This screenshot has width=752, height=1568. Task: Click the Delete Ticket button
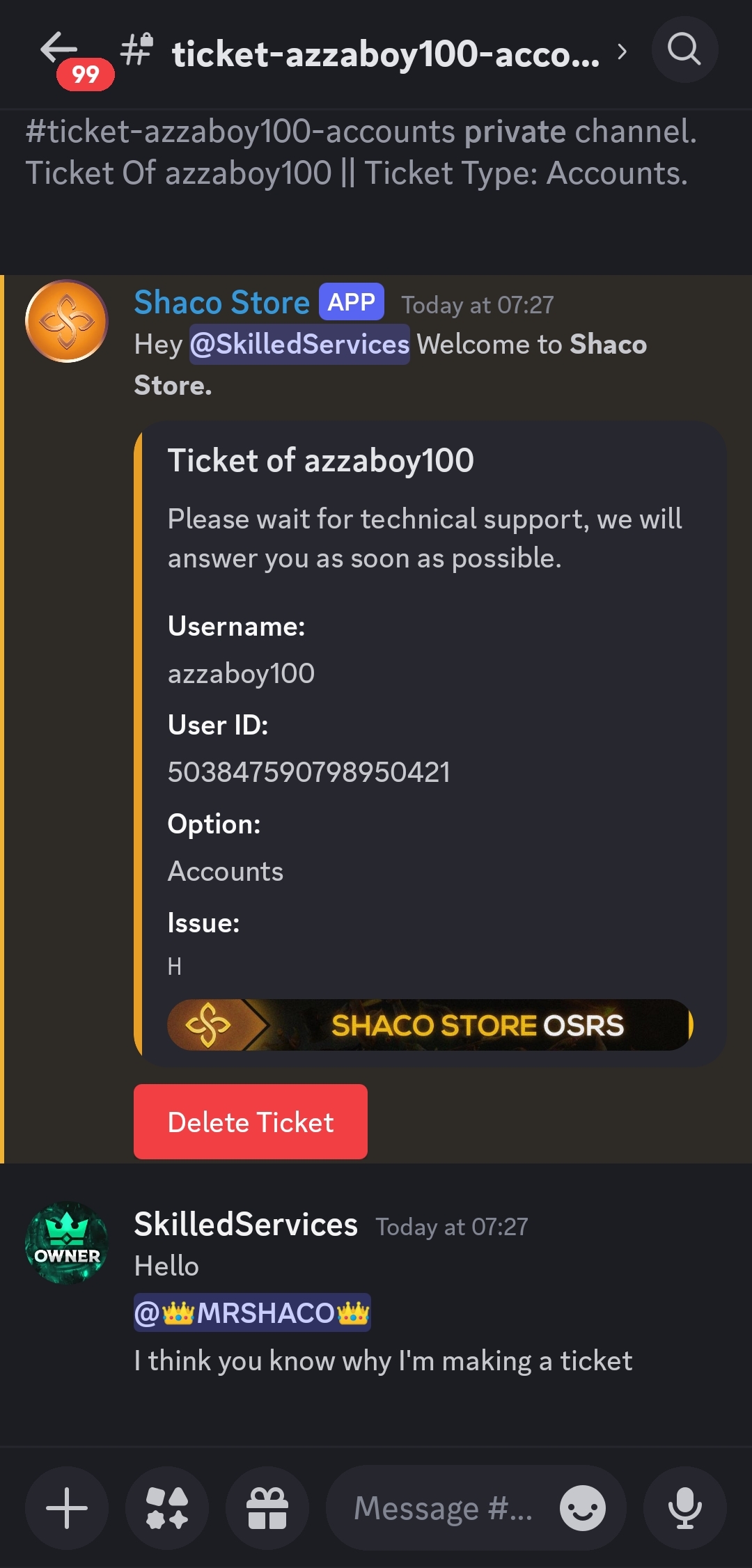click(x=251, y=1122)
